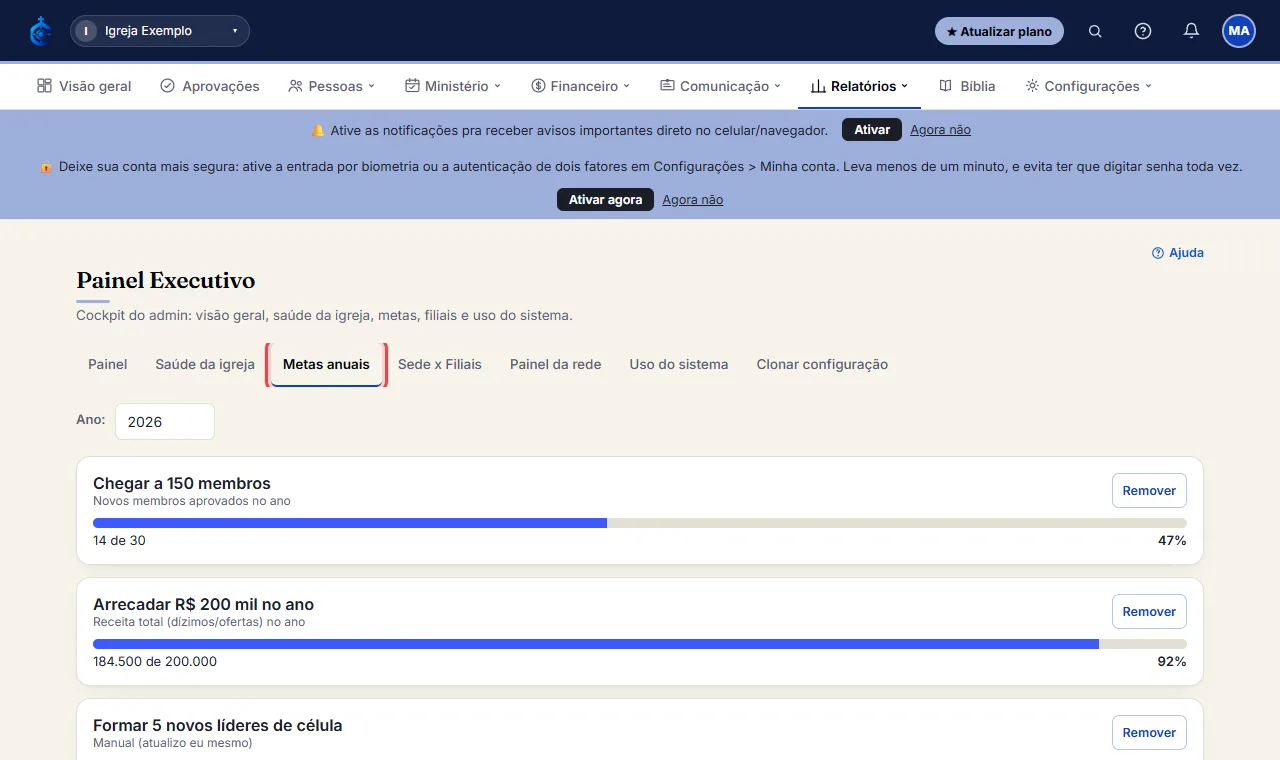
Task: Select the Metas anuais tab
Action: point(326,364)
